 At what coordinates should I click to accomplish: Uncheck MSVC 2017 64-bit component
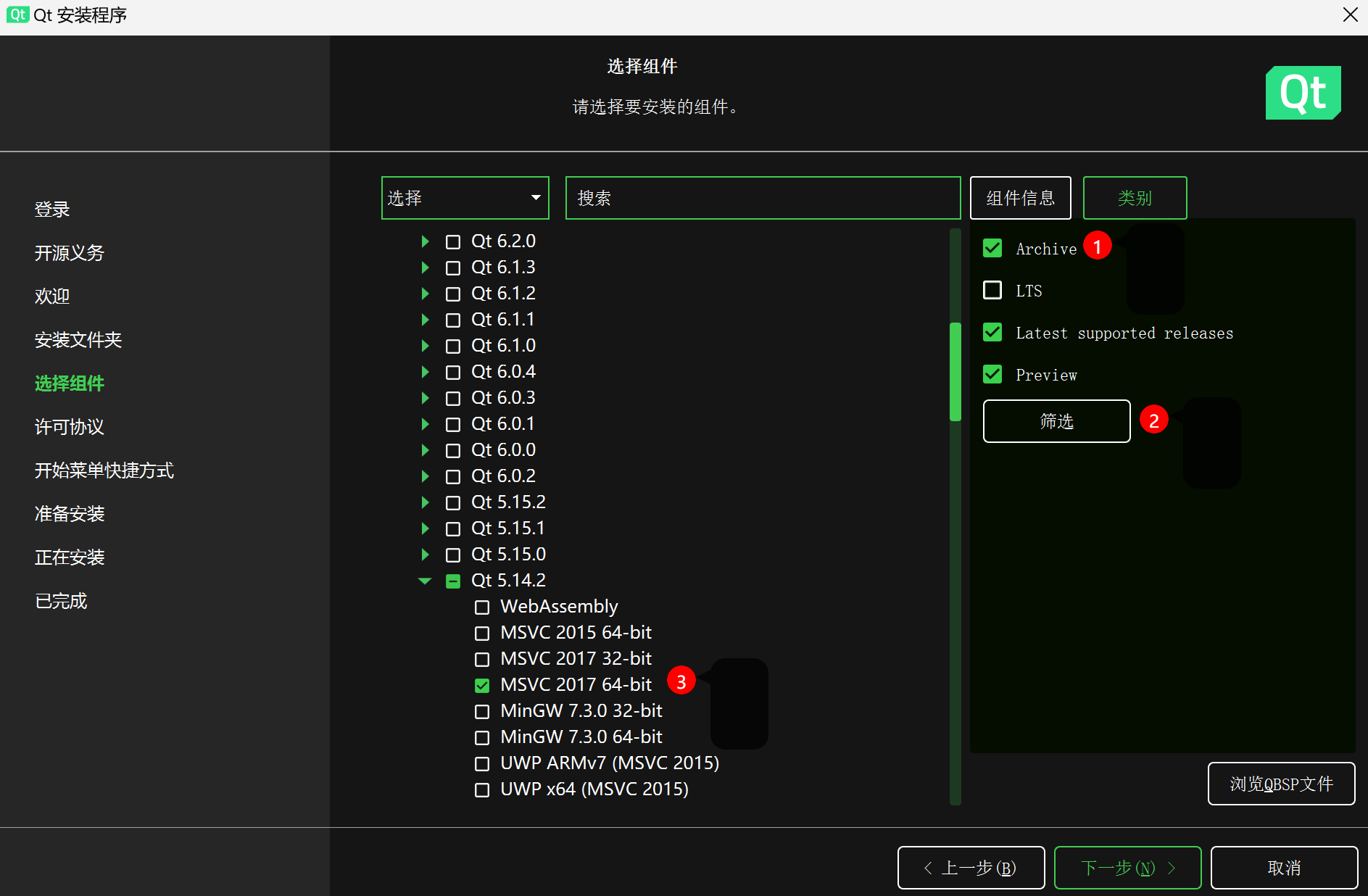[482, 685]
